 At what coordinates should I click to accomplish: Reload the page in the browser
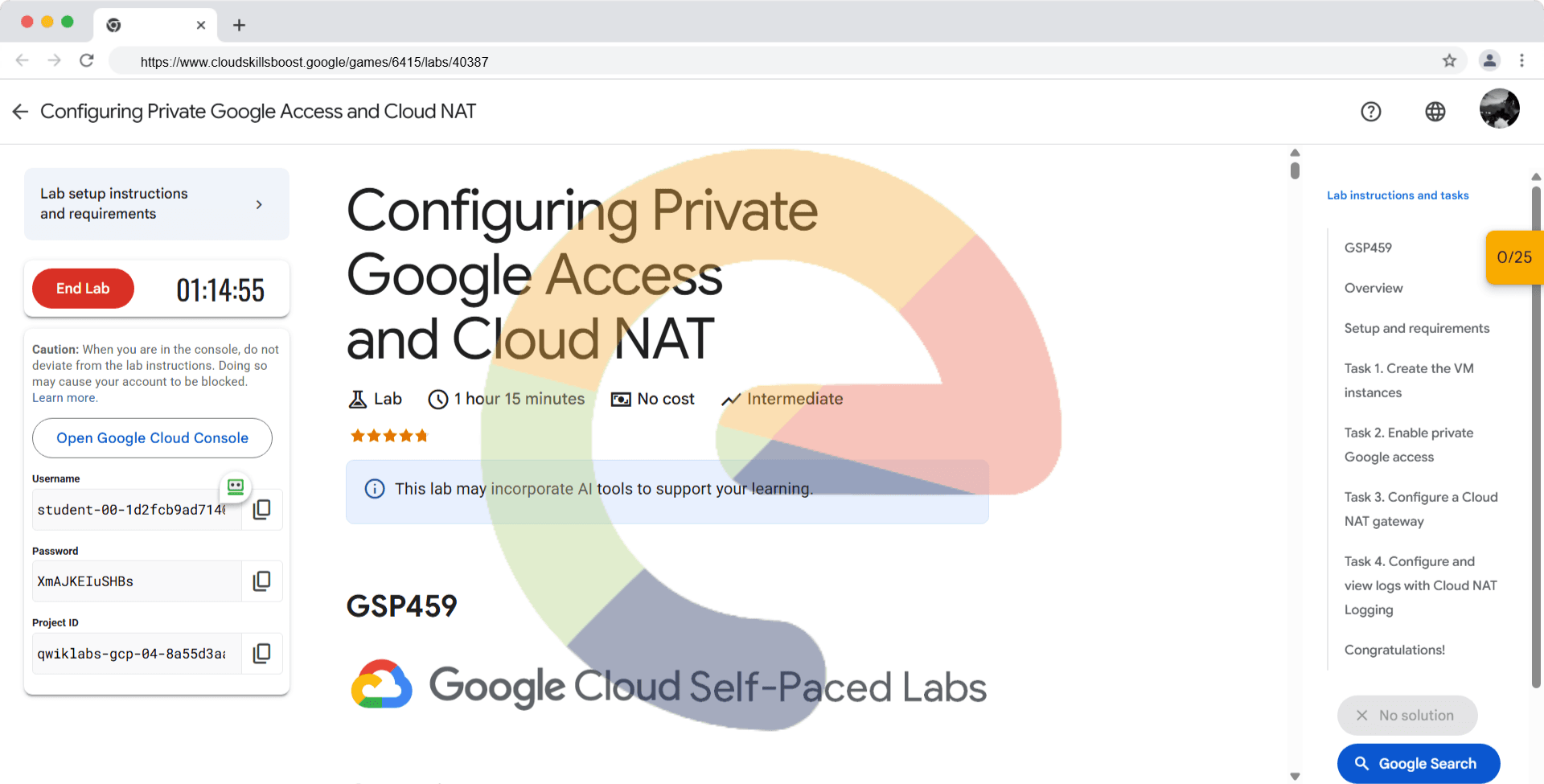[x=87, y=61]
